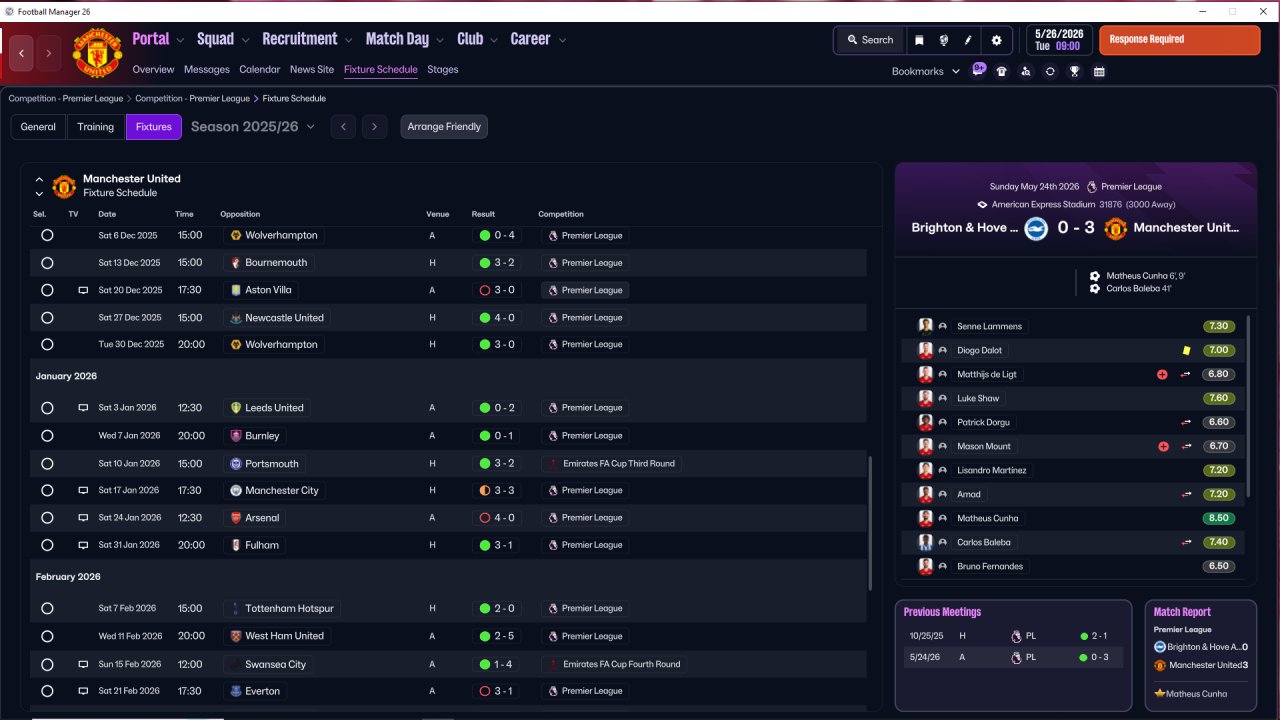
Task: Open the calendar icon in bookmarks bar
Action: point(1099,72)
